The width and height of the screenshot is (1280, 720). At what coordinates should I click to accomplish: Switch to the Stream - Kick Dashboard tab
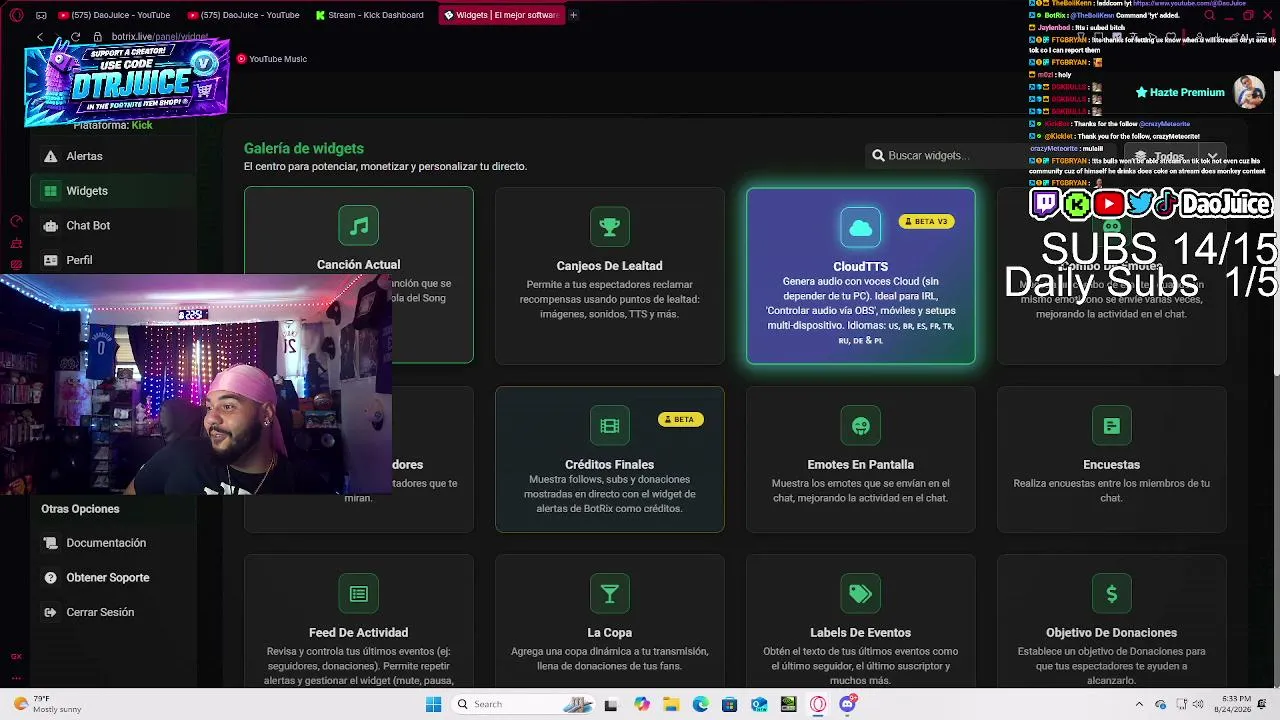(370, 15)
